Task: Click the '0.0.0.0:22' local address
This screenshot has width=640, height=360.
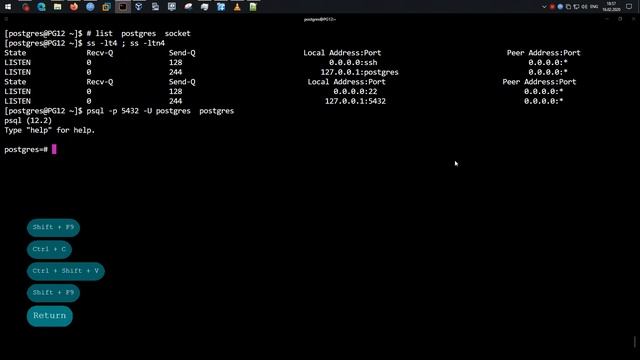Action: click(x=355, y=91)
